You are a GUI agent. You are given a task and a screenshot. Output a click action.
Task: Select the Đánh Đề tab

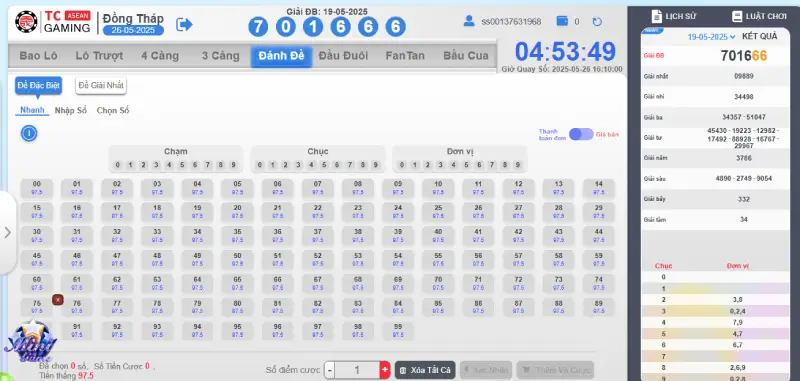click(281, 56)
